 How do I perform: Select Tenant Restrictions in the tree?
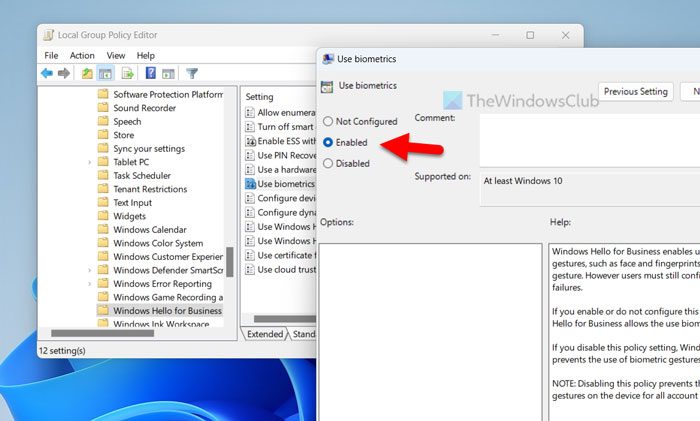150,189
